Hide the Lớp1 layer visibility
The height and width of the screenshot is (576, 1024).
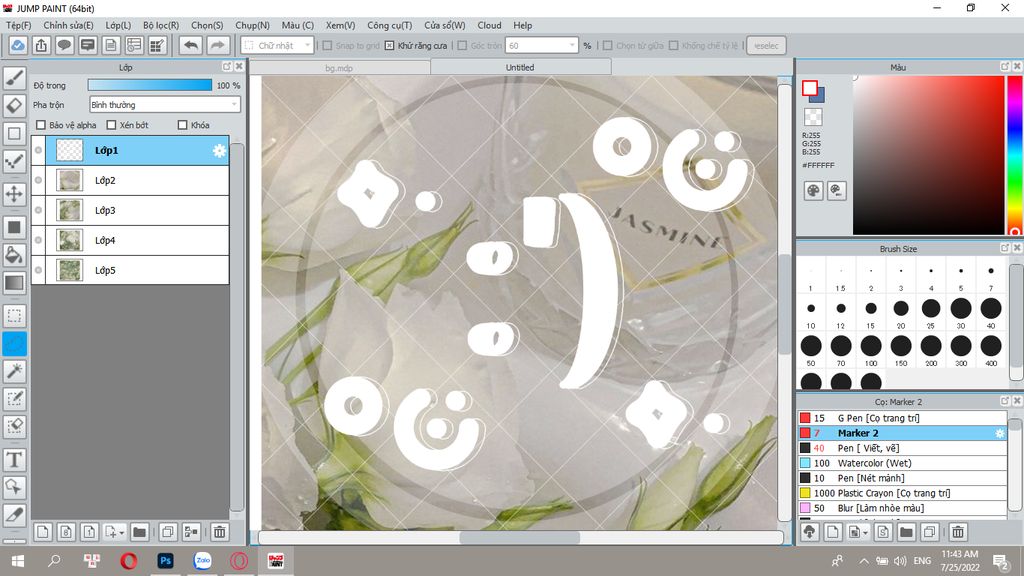pos(39,150)
